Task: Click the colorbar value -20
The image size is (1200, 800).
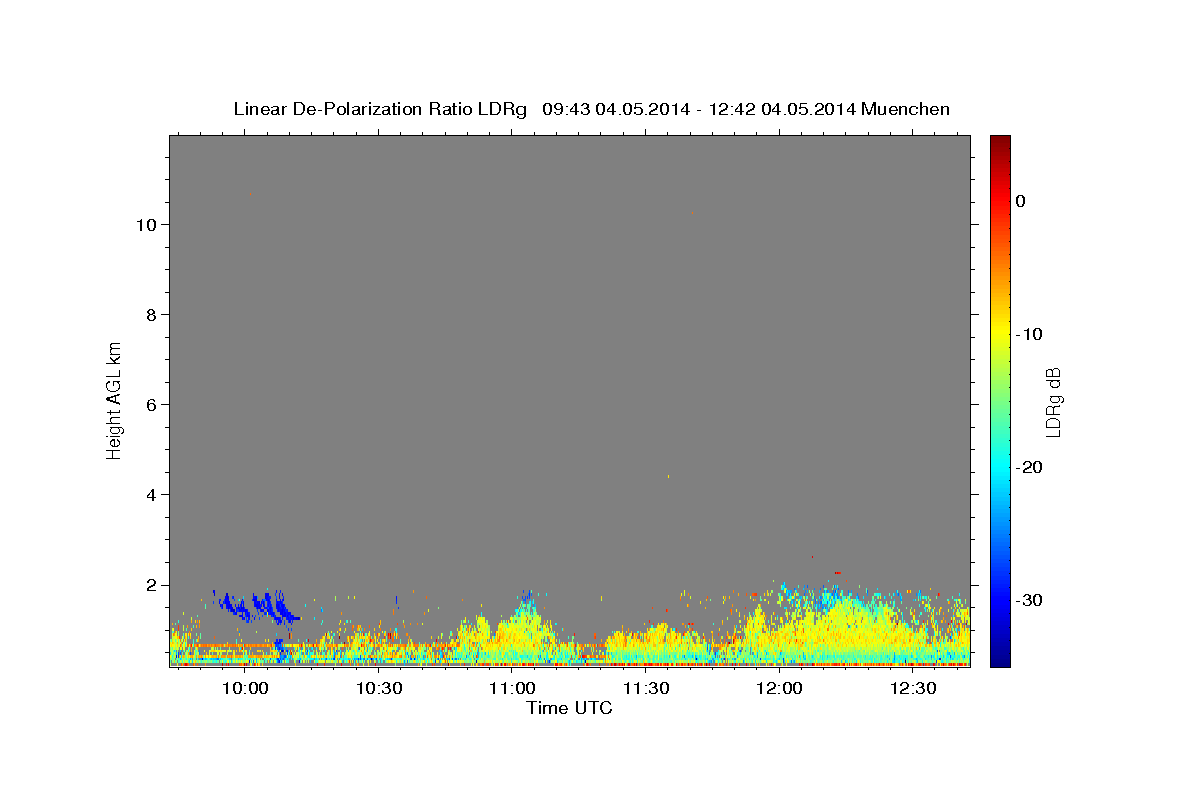Action: coord(1030,467)
